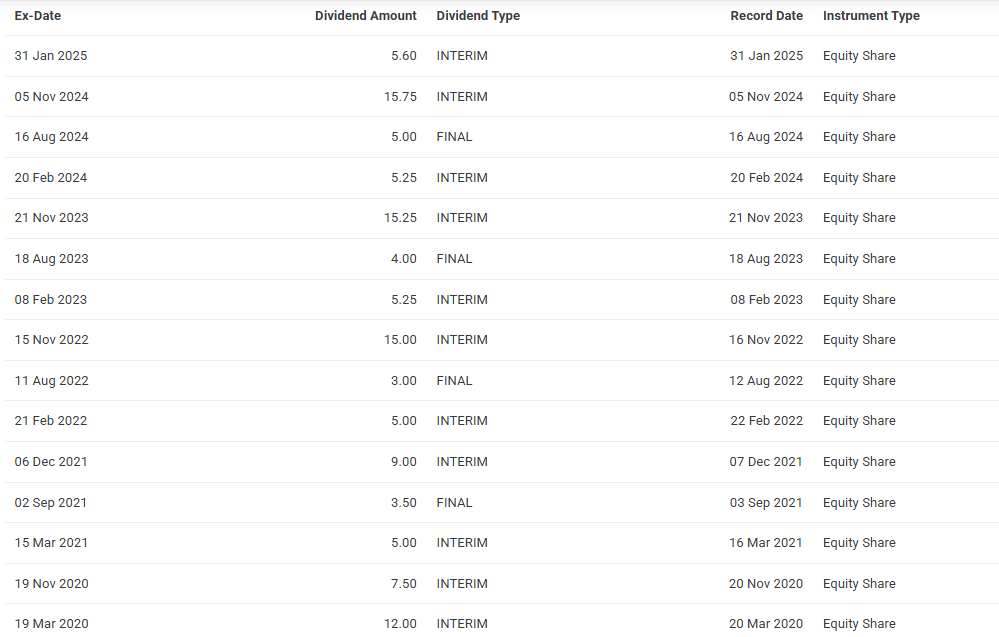Click the Instrument Type column header
999x637 pixels.
(871, 16)
